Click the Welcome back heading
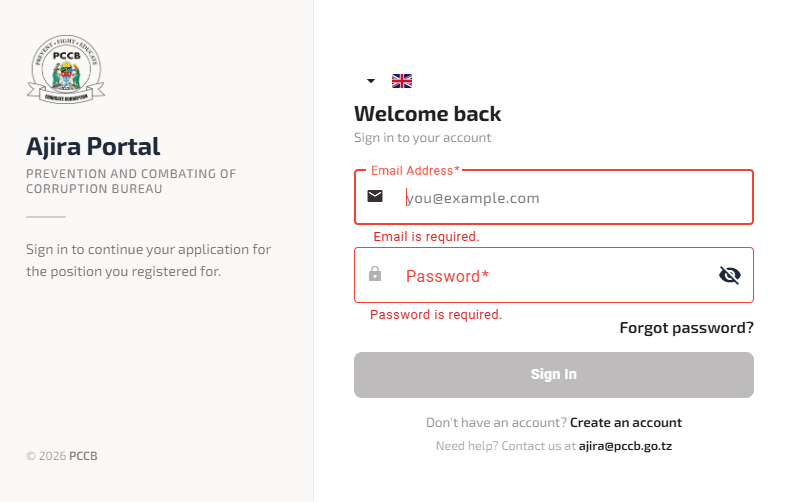 click(x=428, y=114)
